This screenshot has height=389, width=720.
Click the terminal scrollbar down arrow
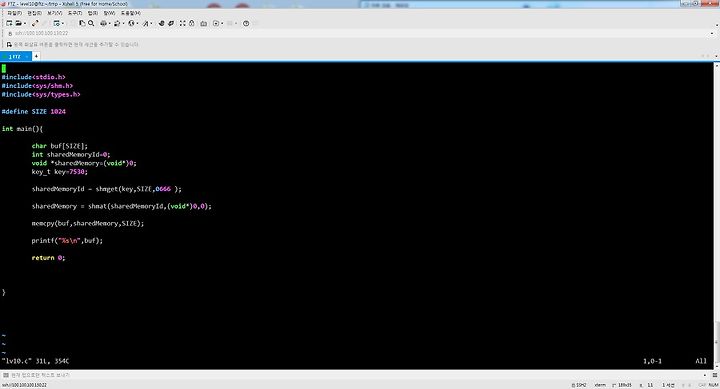point(717,366)
